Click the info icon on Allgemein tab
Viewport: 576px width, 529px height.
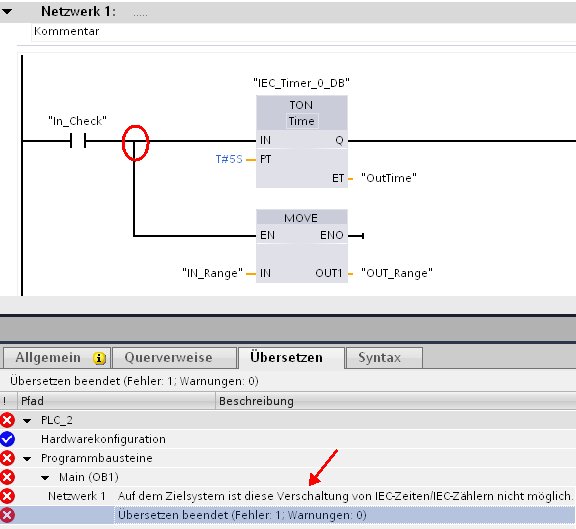[99, 358]
